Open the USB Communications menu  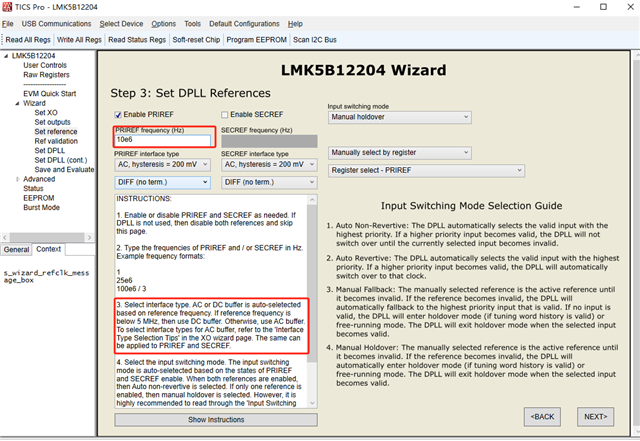point(56,24)
